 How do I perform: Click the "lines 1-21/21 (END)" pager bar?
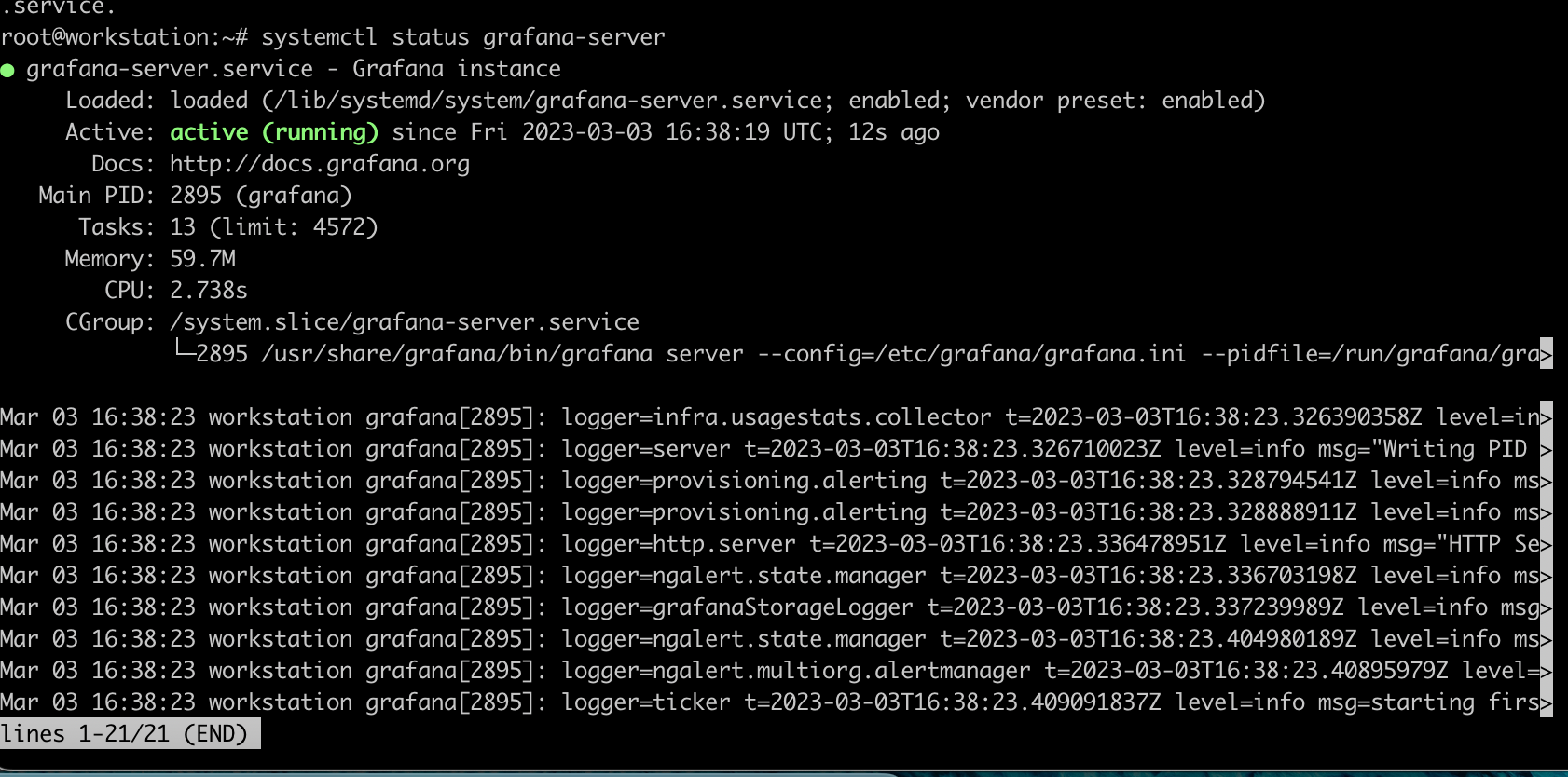tap(130, 734)
